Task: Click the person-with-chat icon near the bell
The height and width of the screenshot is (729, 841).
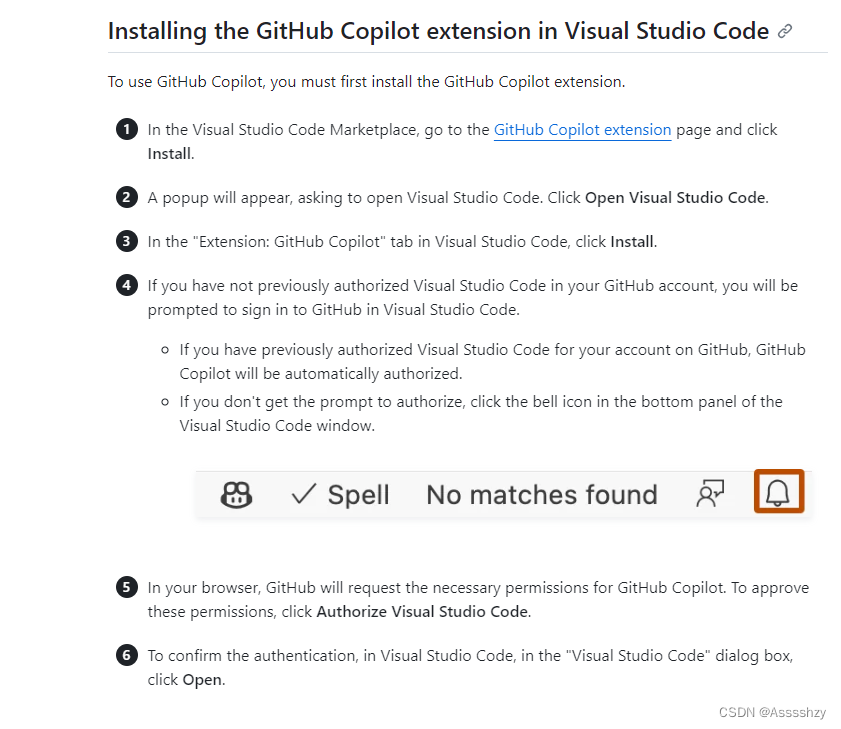Action: (711, 492)
